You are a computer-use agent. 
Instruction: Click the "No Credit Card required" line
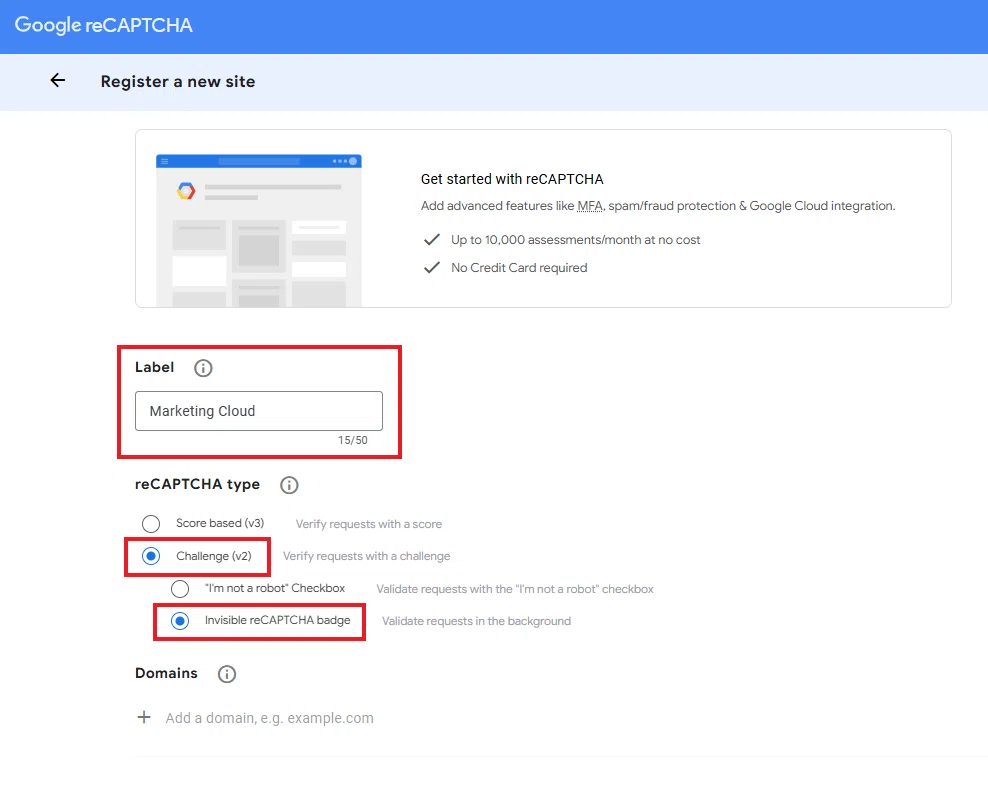(519, 268)
